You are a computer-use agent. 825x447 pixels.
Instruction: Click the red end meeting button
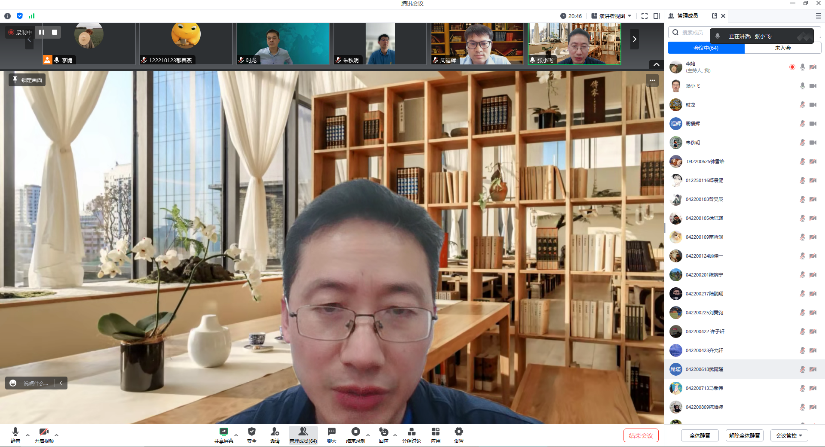coord(641,436)
